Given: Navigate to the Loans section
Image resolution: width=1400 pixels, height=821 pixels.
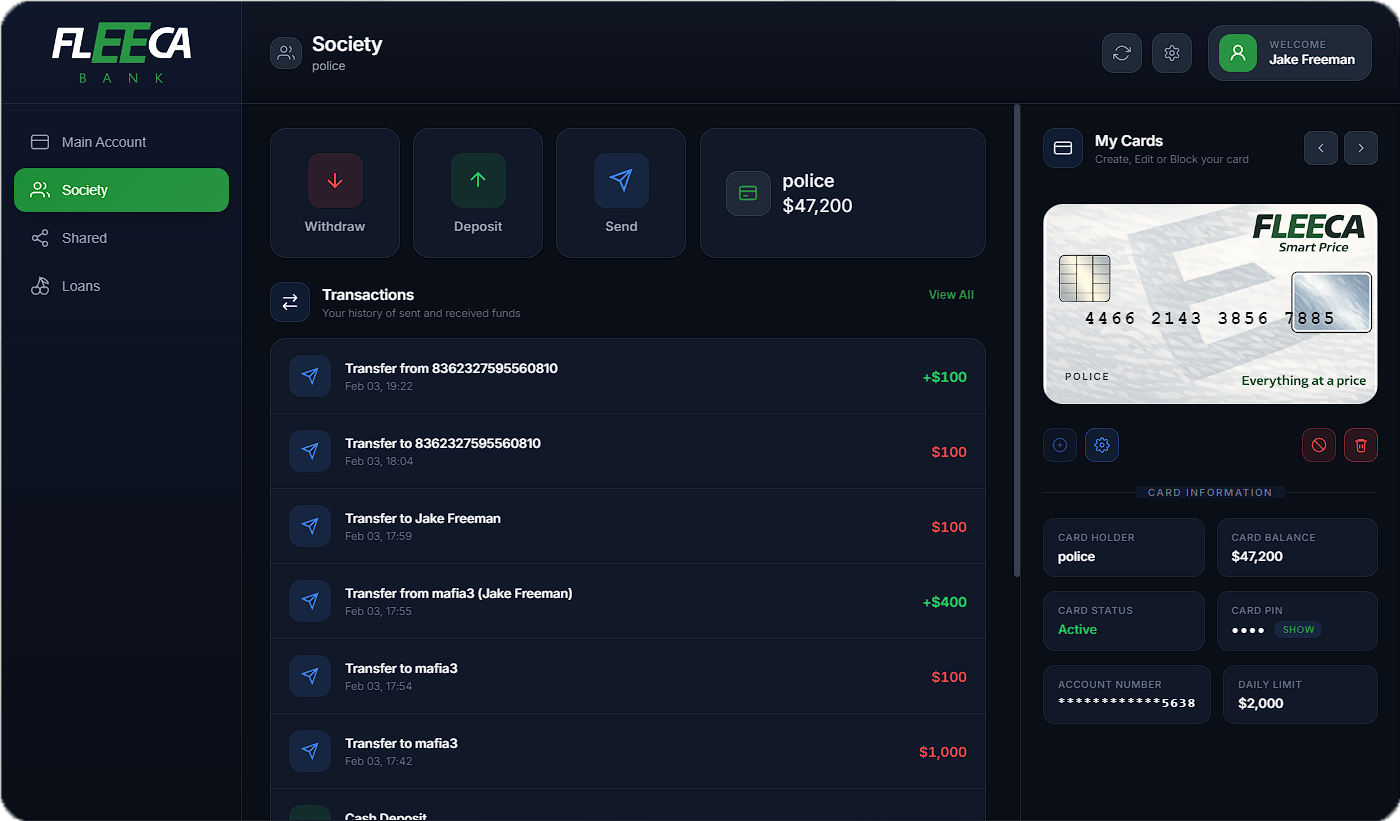Looking at the screenshot, I should click(x=121, y=286).
